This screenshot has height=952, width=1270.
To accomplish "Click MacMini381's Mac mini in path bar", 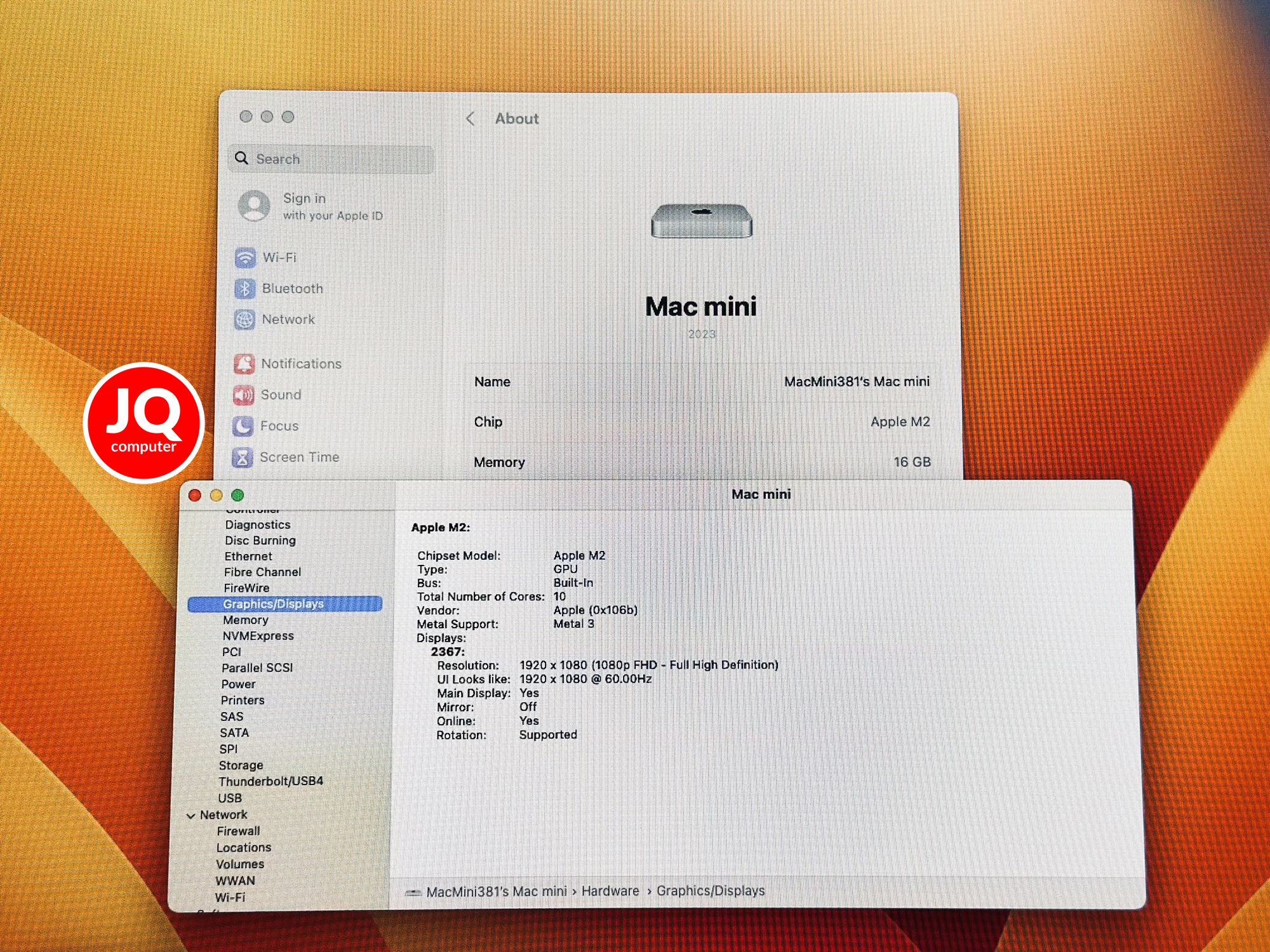I will pos(497,892).
